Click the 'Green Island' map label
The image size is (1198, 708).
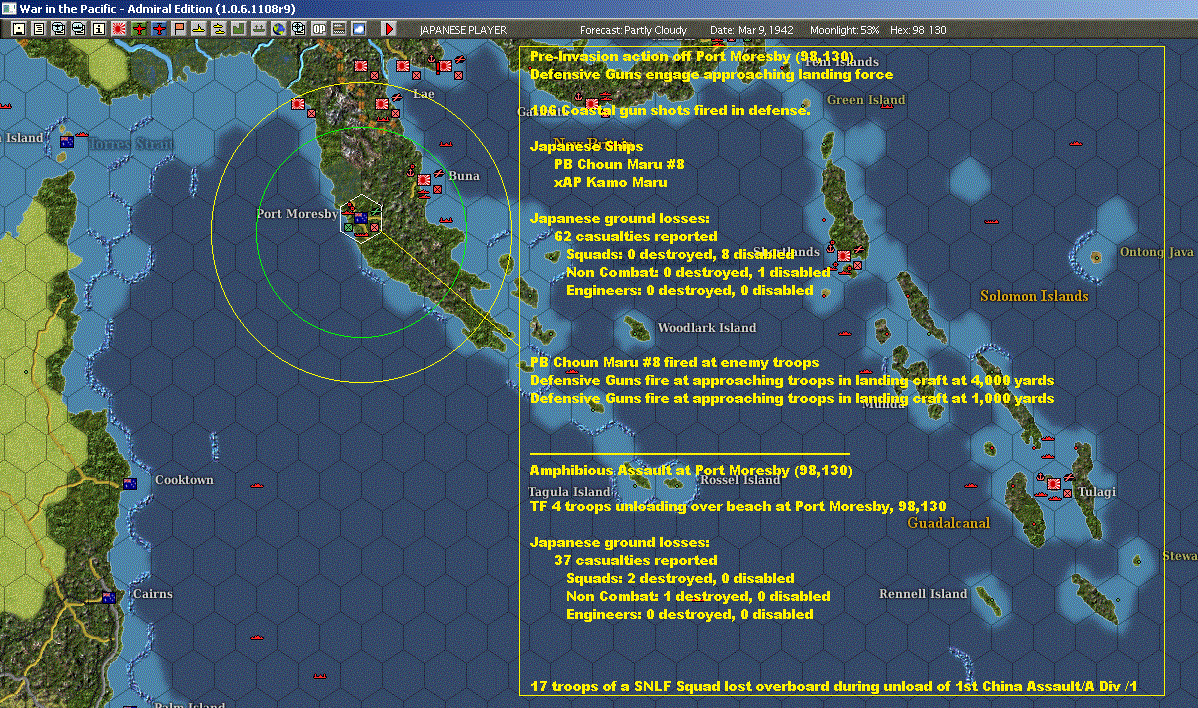866,100
